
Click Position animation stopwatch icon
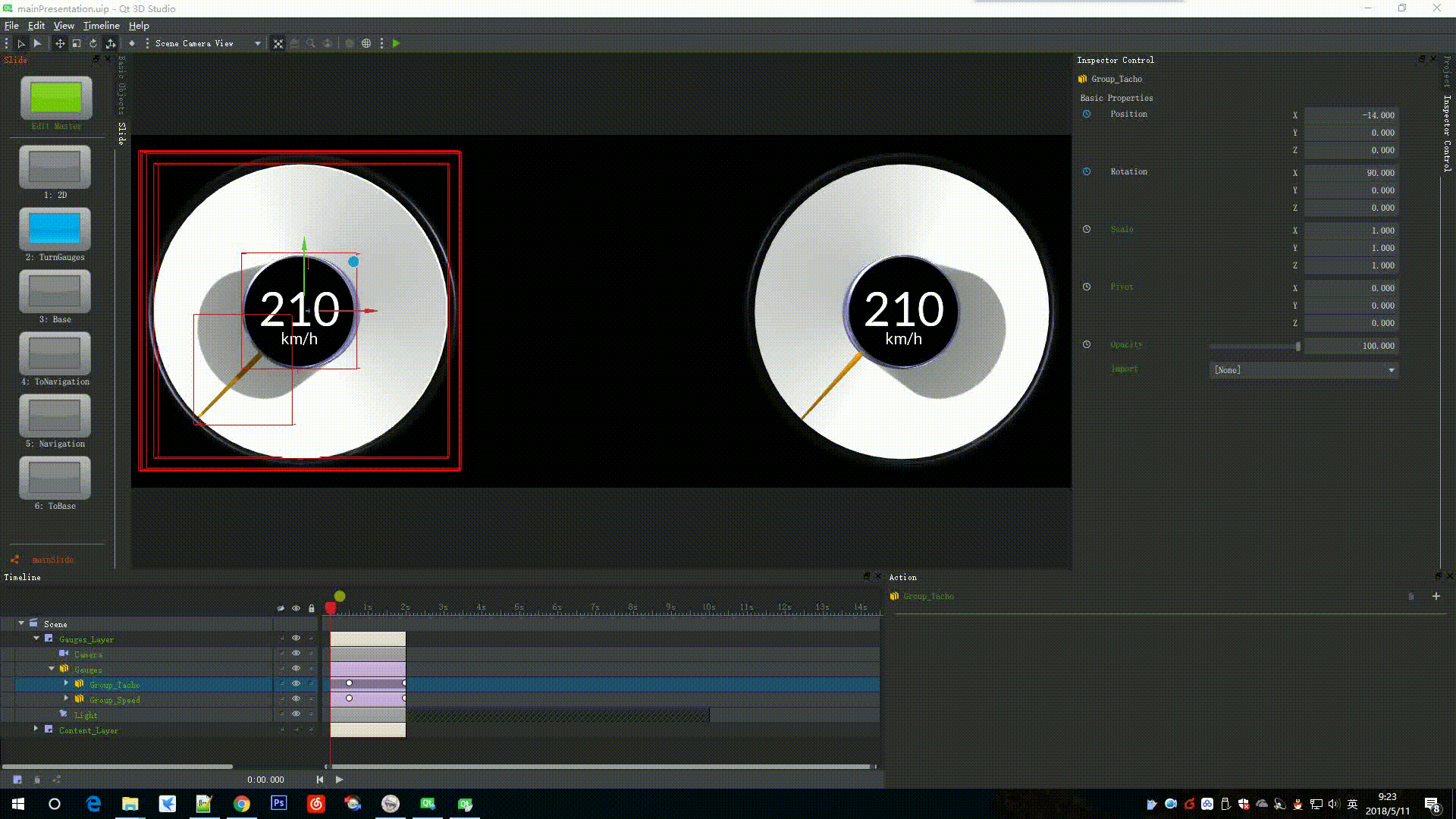click(1087, 115)
